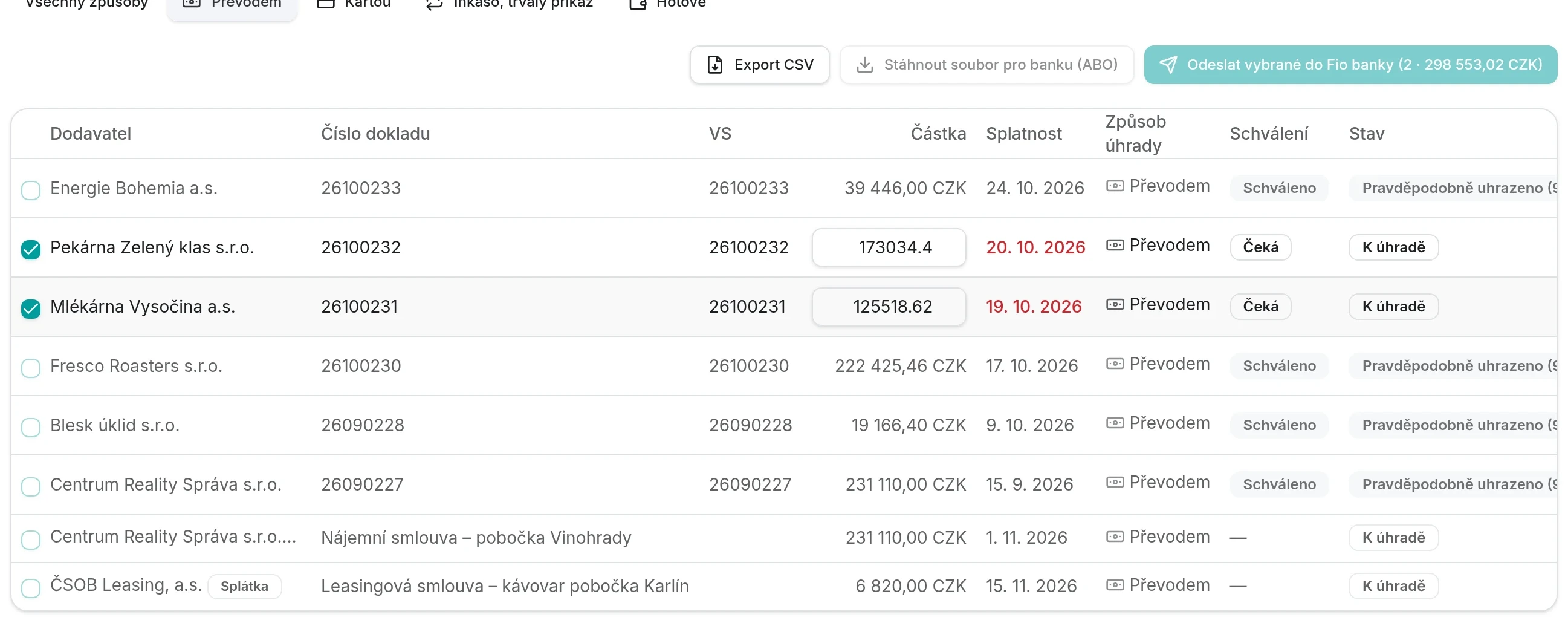Select the Fresco Roasters s.r.o. checkbox
This screenshot has height=623, width=1568.
[x=30, y=368]
